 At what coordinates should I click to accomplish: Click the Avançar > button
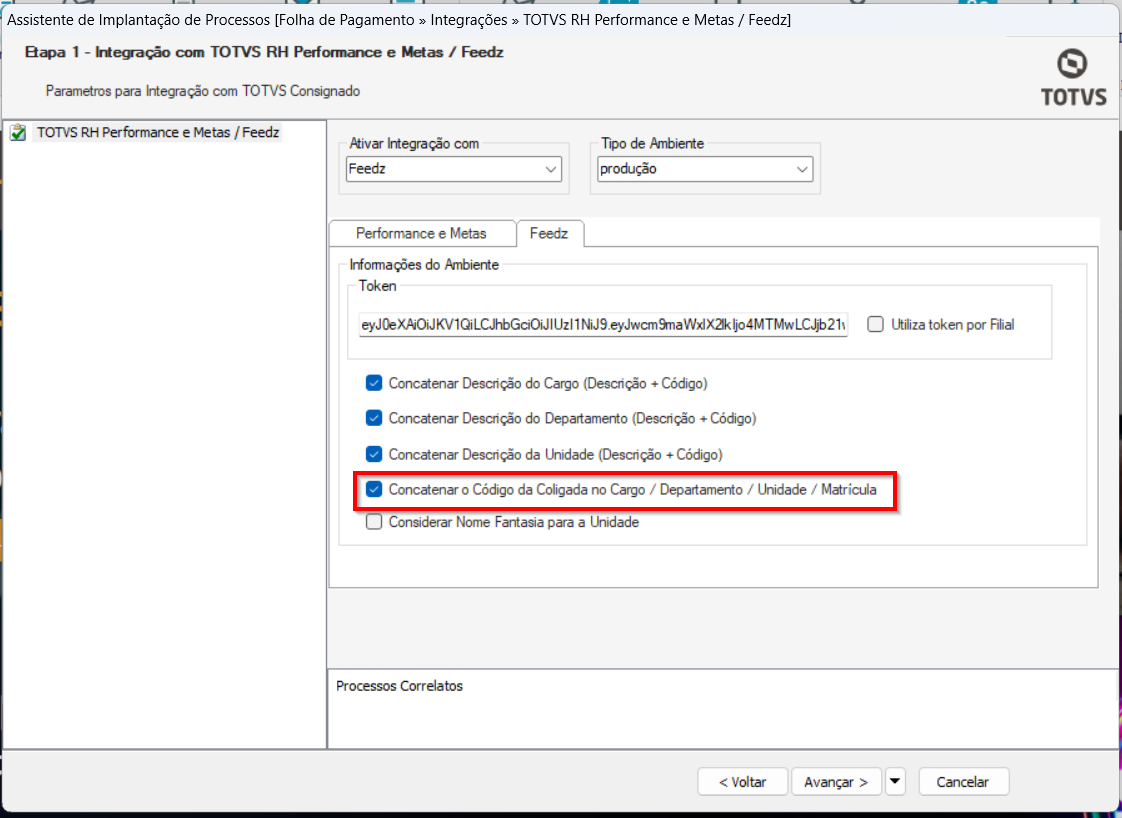[836, 782]
